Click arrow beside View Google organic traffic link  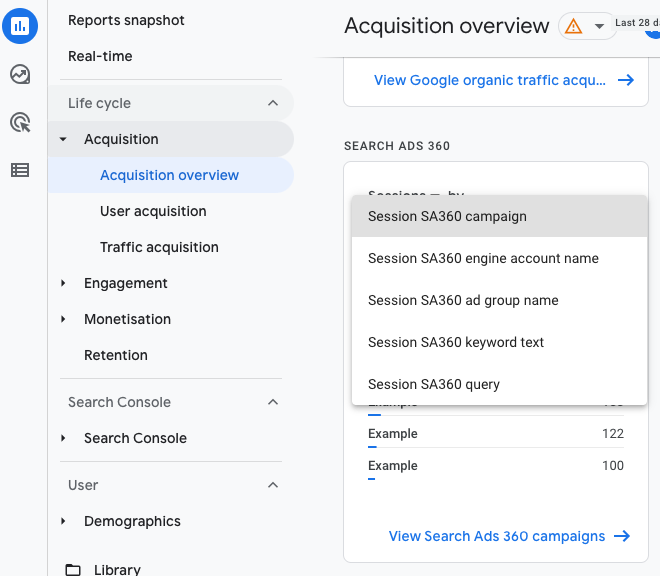click(626, 80)
